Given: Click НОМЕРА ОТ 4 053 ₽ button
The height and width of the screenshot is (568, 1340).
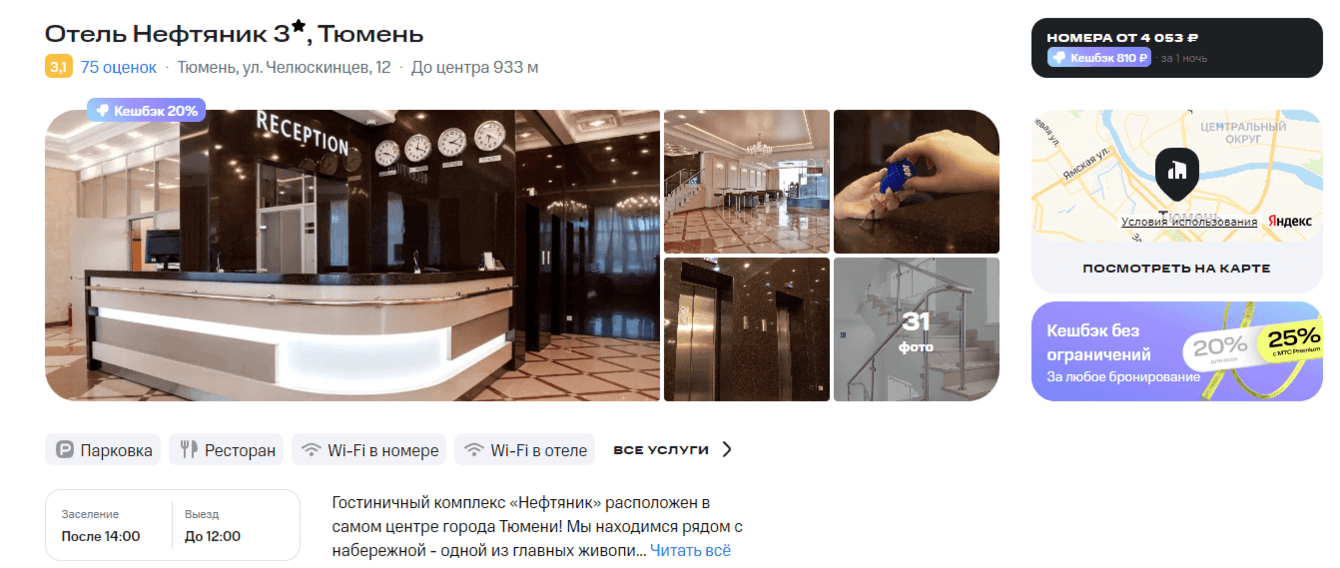Looking at the screenshot, I should 1177,48.
